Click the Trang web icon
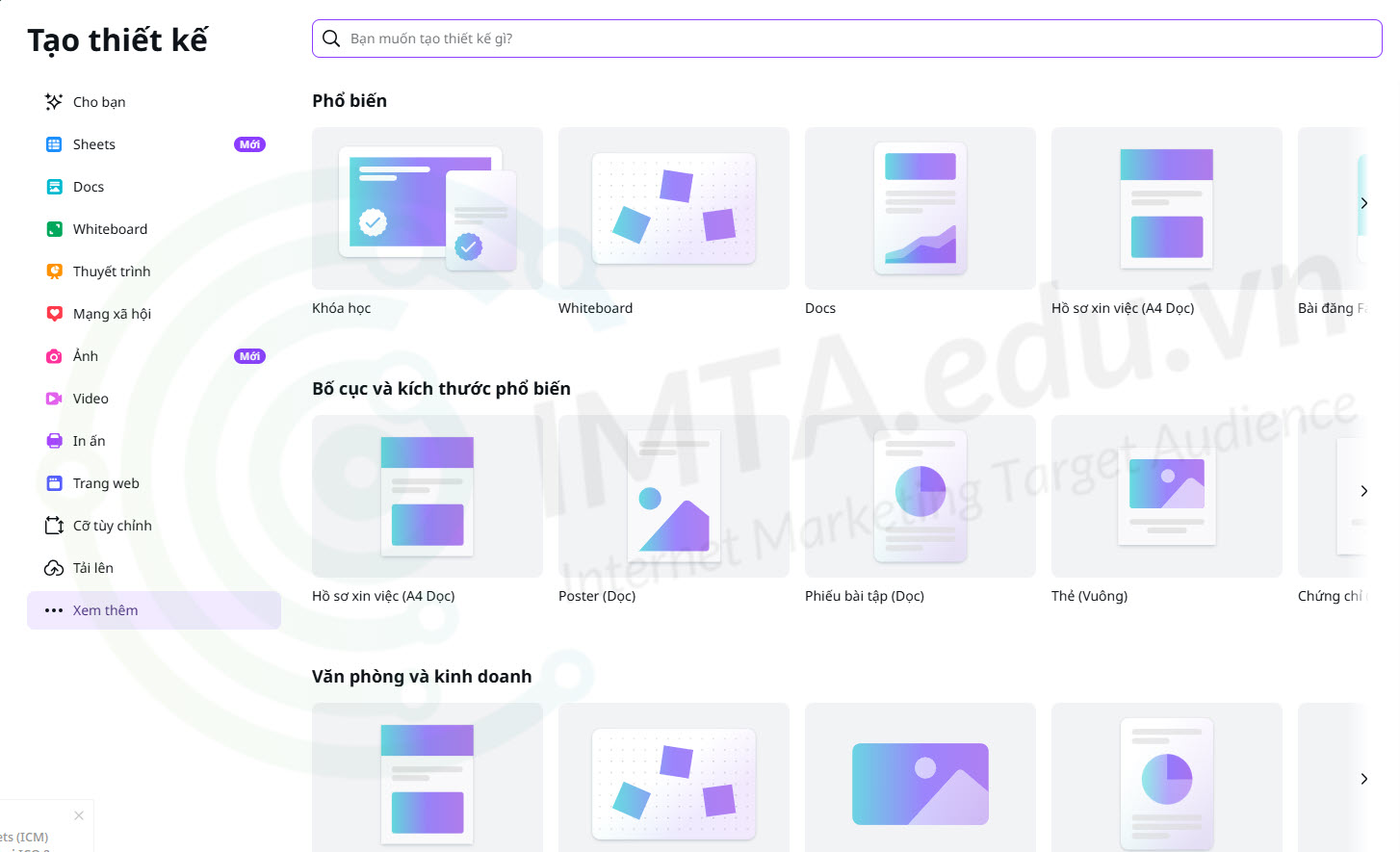 tap(54, 483)
